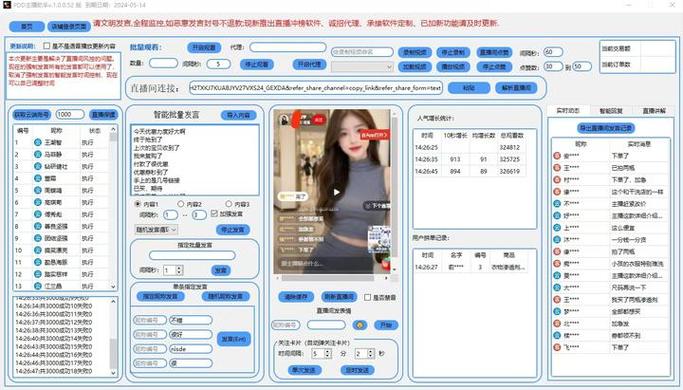This screenshot has width=683, height=390.
Task: Click the streamer avatar atop the video
Action: point(284,119)
